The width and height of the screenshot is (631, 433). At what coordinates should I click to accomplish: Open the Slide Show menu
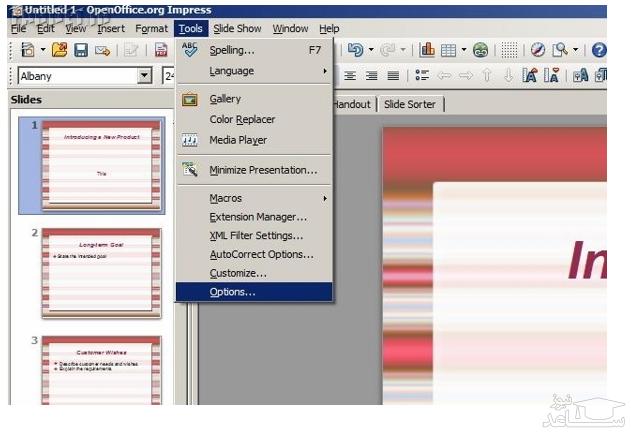click(237, 29)
